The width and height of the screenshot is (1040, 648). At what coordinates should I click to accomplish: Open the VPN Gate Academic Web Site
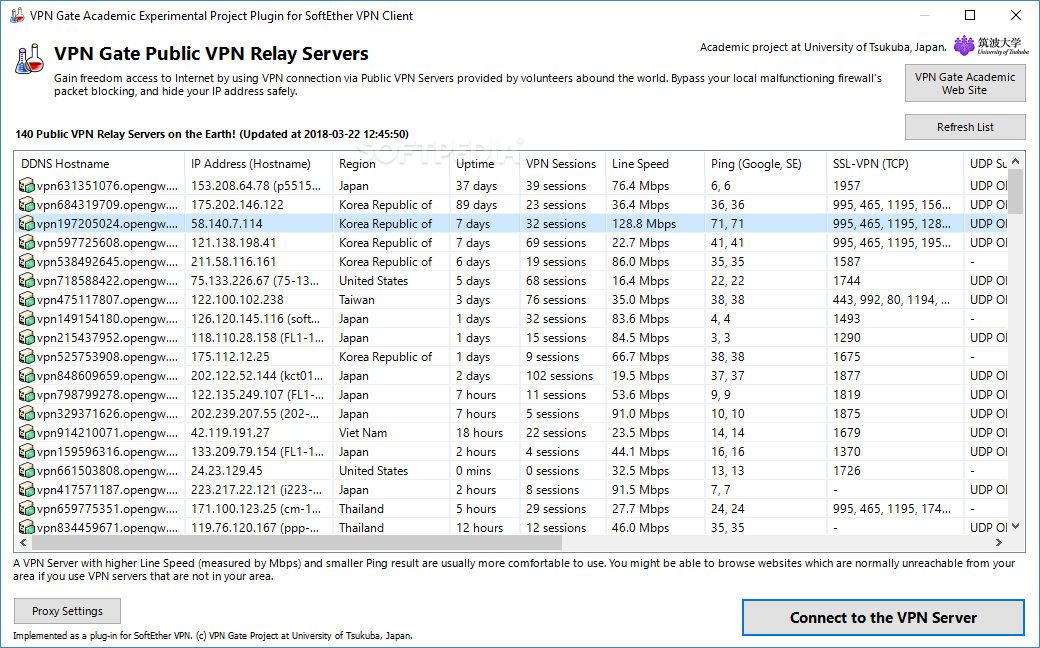[x=965, y=84]
